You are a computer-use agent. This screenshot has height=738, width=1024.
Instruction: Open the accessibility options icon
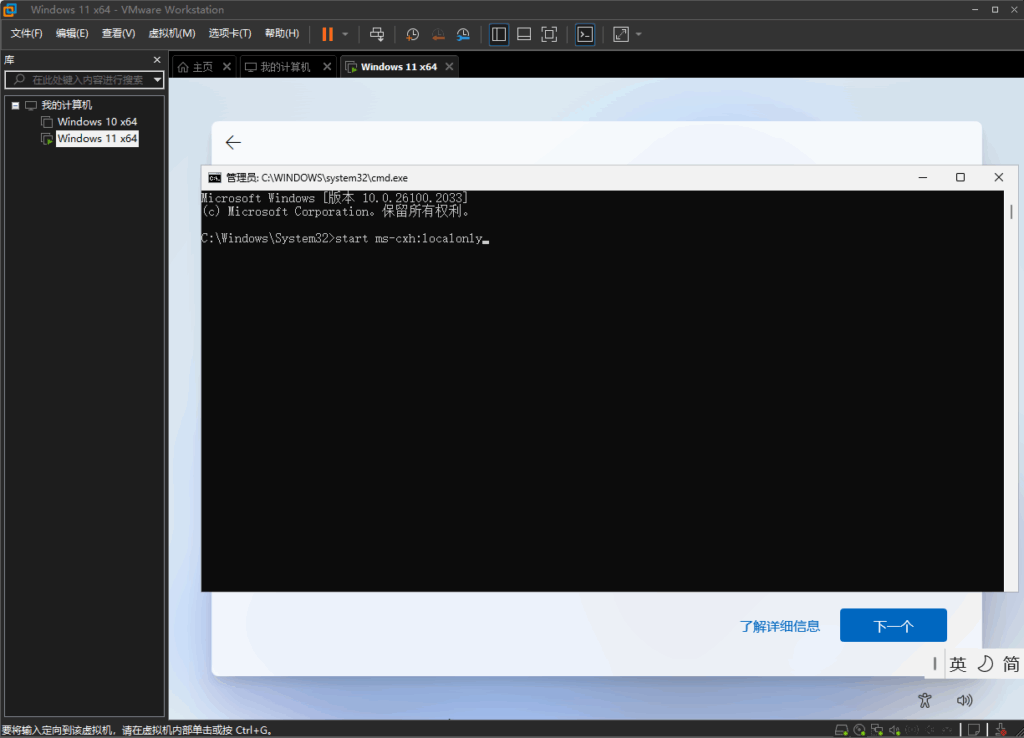[925, 701]
